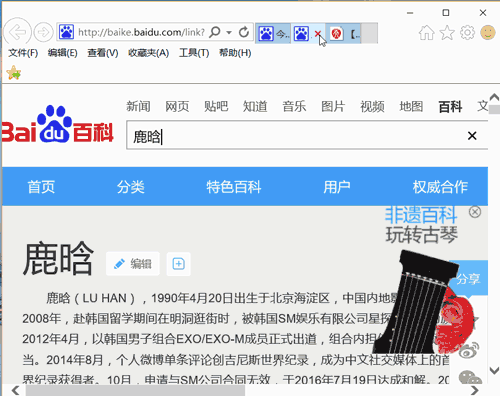Viewport: 500px width, 396px height.
Task: Open the tools gear icon
Action: [467, 33]
